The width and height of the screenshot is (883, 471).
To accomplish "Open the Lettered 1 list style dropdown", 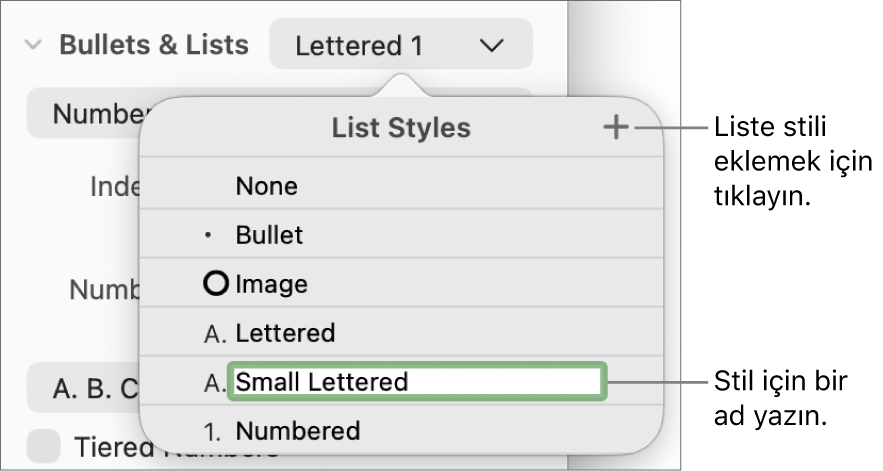I will (400, 45).
